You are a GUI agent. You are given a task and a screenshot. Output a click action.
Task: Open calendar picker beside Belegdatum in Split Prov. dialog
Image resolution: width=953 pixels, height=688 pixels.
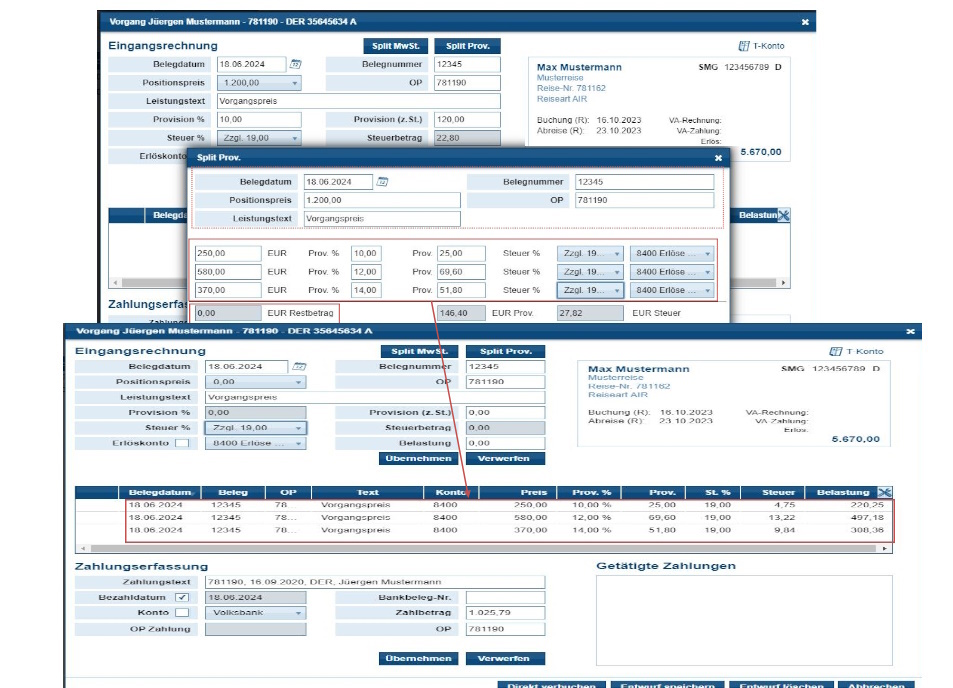pos(382,182)
